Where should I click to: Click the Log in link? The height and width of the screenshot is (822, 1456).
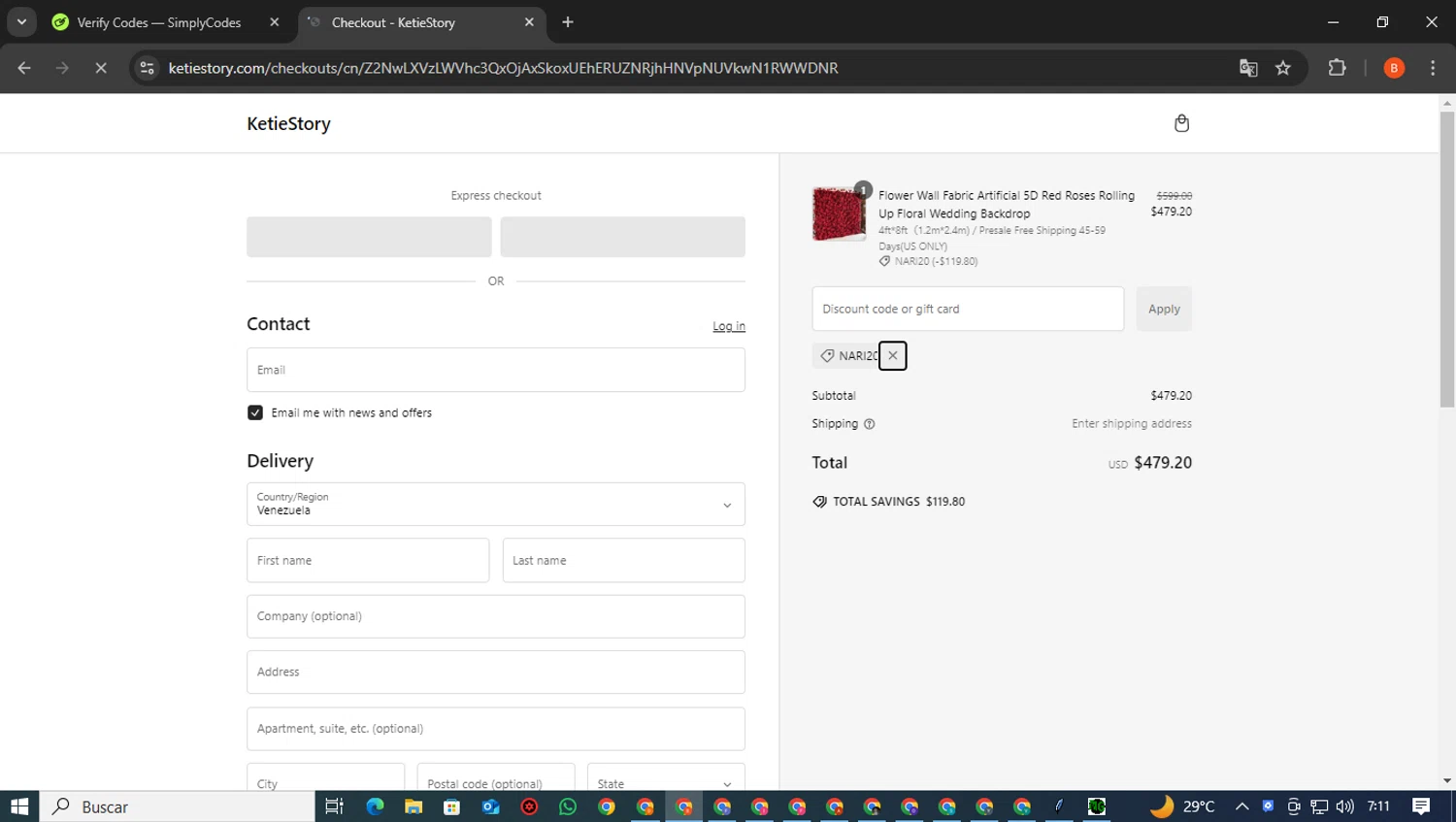coord(729,326)
